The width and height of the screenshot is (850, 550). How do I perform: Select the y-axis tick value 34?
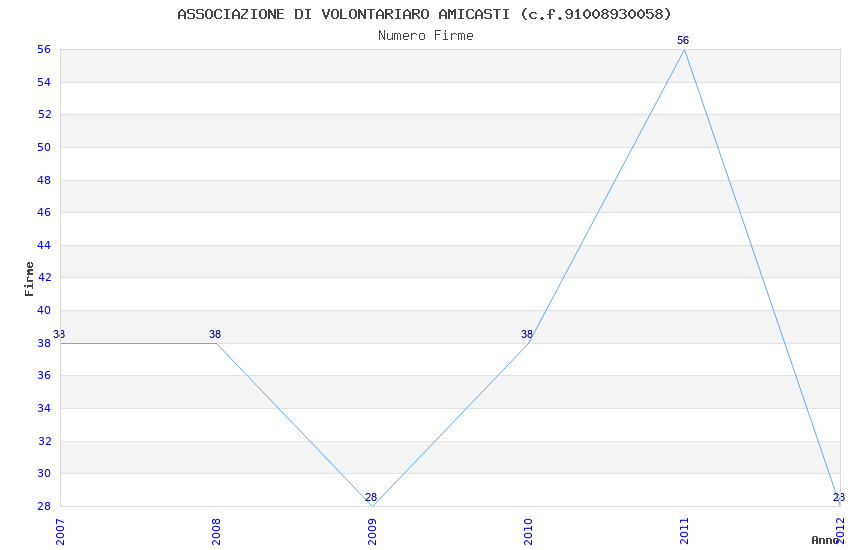44,409
